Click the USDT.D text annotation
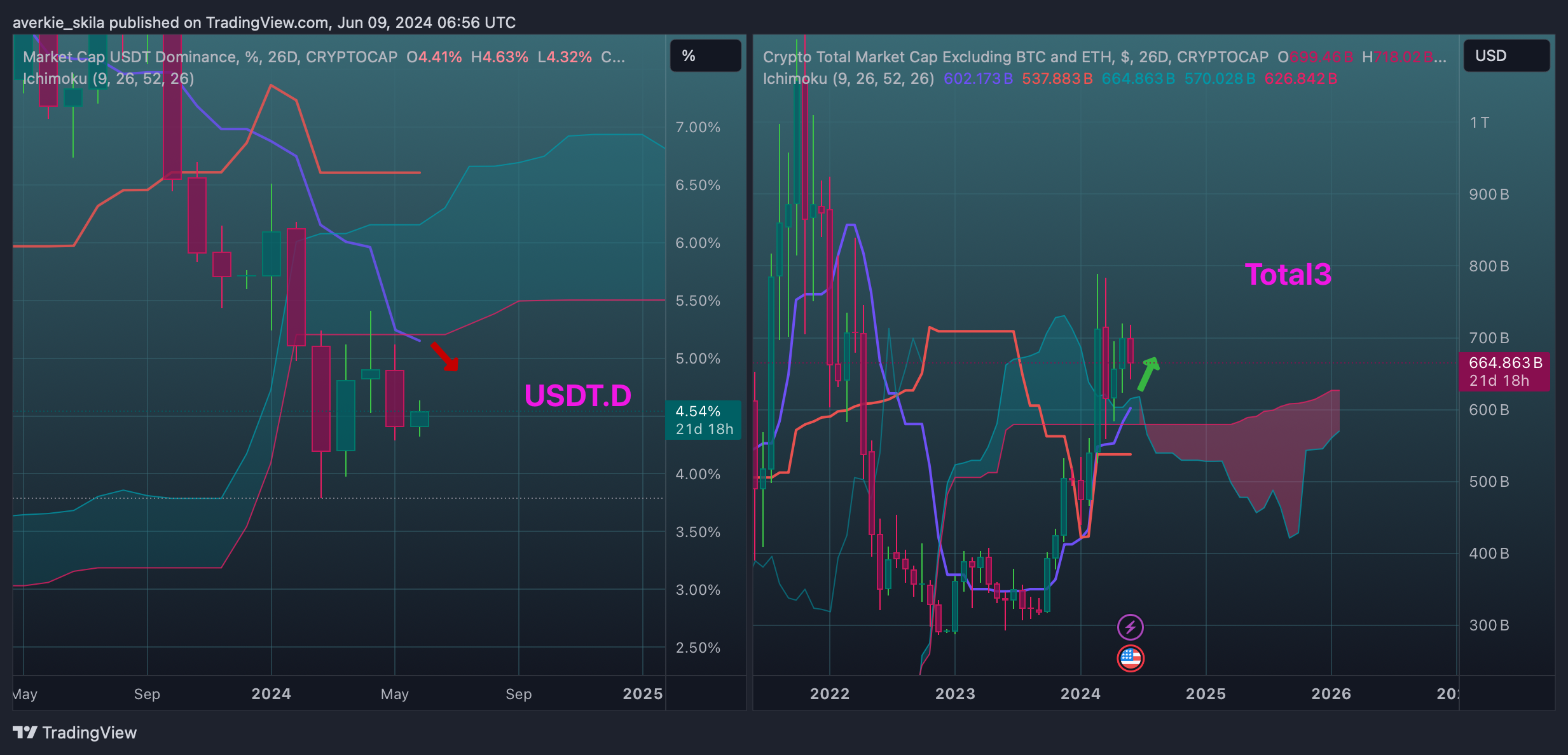The width and height of the screenshot is (1568, 755). [577, 396]
